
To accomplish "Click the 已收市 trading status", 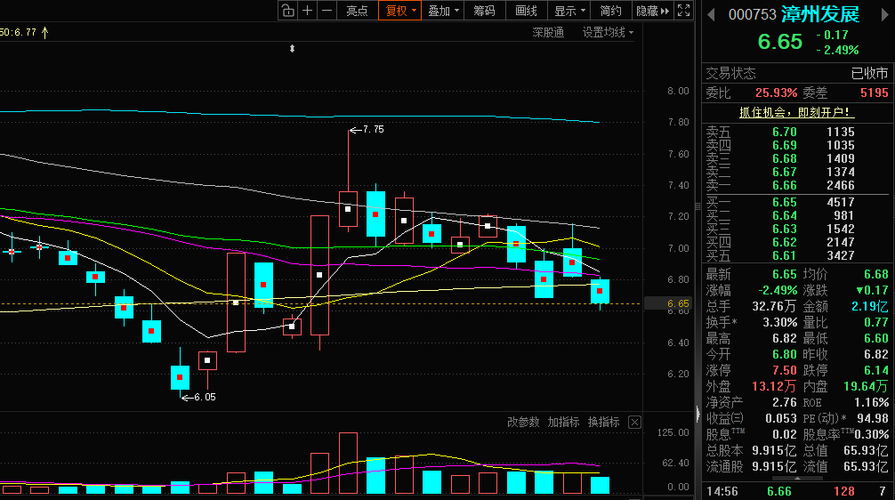I will tap(870, 73).
